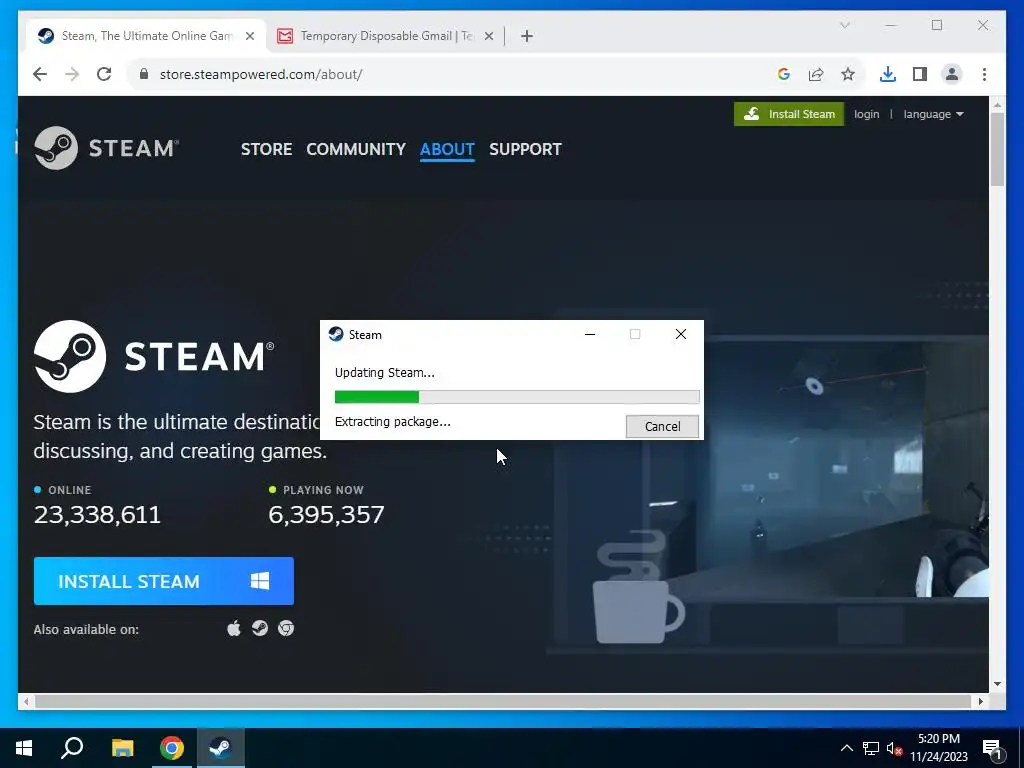Close the Steam browser tab
This screenshot has width=1024, height=768.
click(x=249, y=36)
